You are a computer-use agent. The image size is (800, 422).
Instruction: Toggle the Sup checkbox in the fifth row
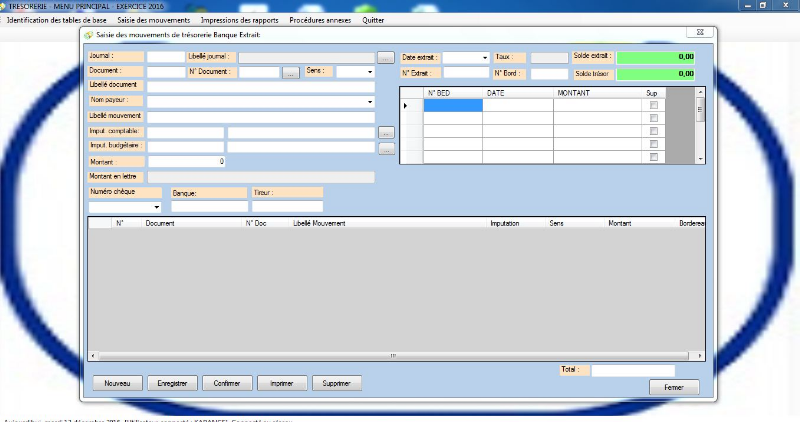click(654, 157)
